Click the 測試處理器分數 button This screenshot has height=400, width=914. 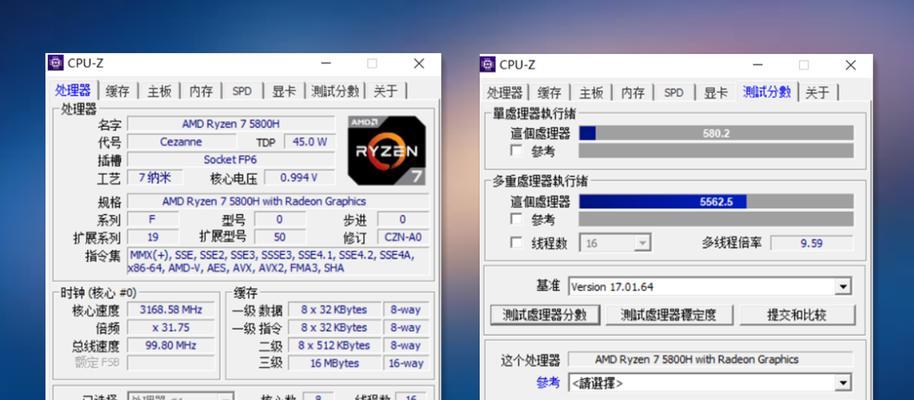pyautogui.click(x=545, y=315)
